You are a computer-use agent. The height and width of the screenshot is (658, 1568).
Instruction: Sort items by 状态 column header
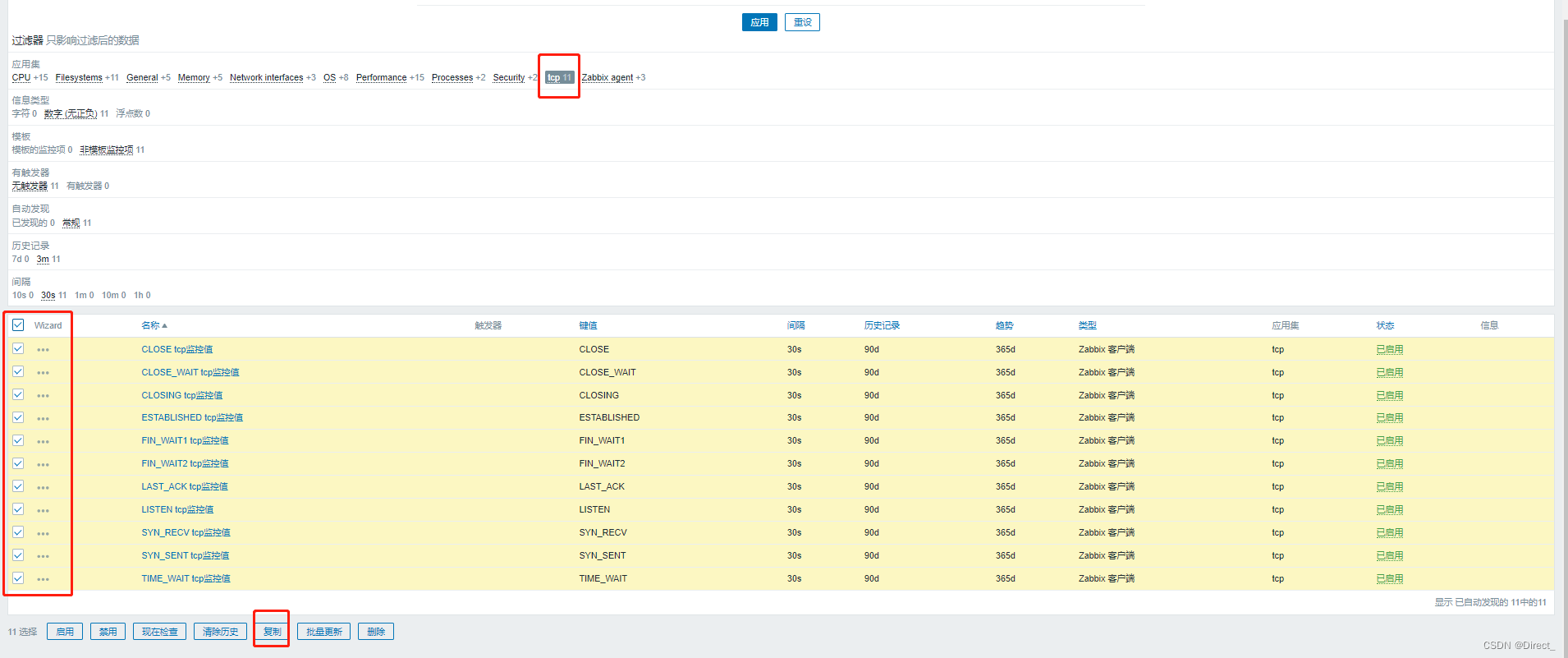(1385, 325)
